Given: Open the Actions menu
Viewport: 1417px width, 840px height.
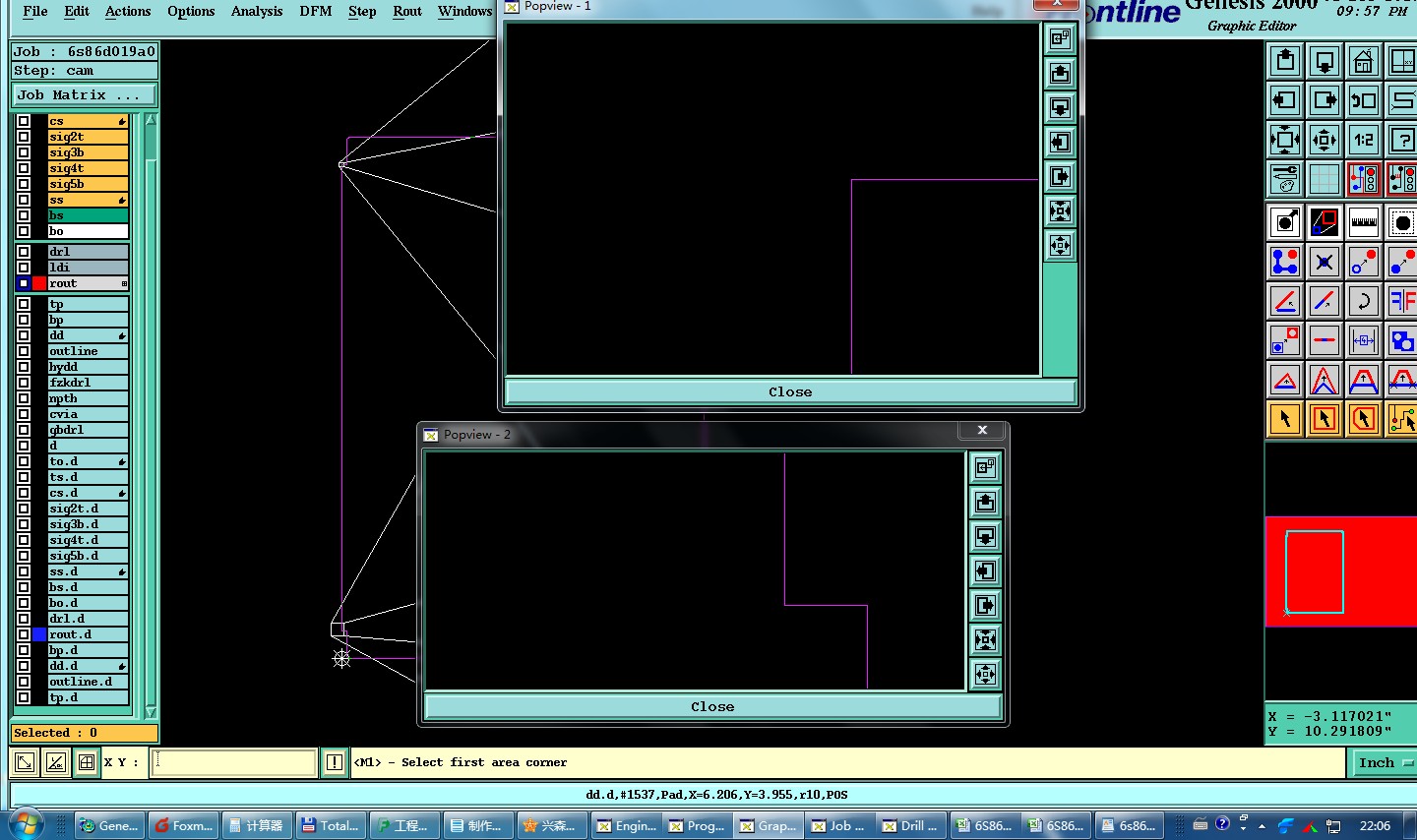Looking at the screenshot, I should tap(128, 11).
